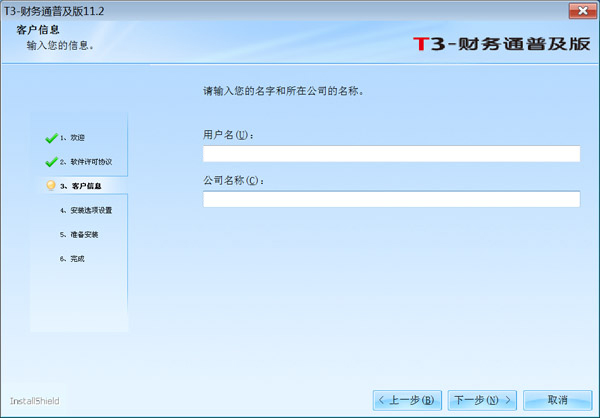600x418 pixels.
Task: Close the installer window with the X button
Action: click(x=577, y=9)
